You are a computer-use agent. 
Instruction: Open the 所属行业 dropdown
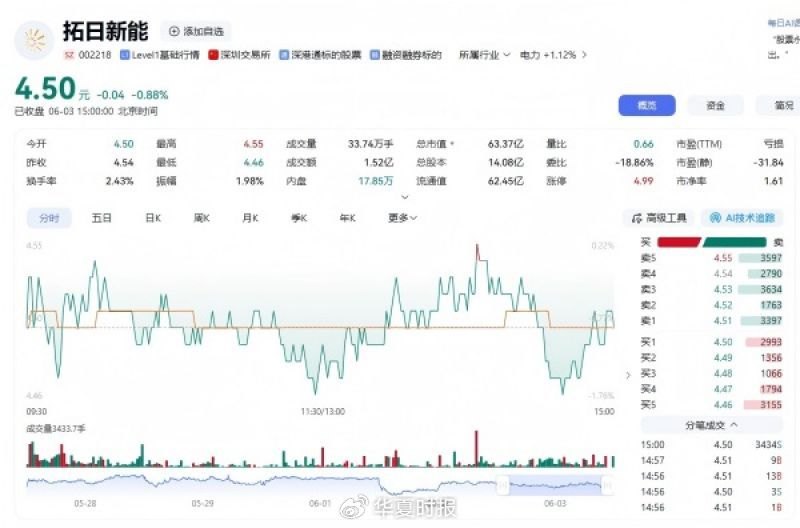coord(484,55)
